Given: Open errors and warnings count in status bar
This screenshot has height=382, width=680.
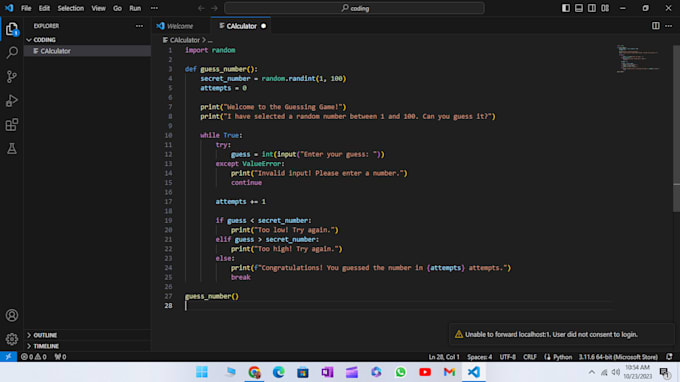Looking at the screenshot, I should (x=34, y=357).
